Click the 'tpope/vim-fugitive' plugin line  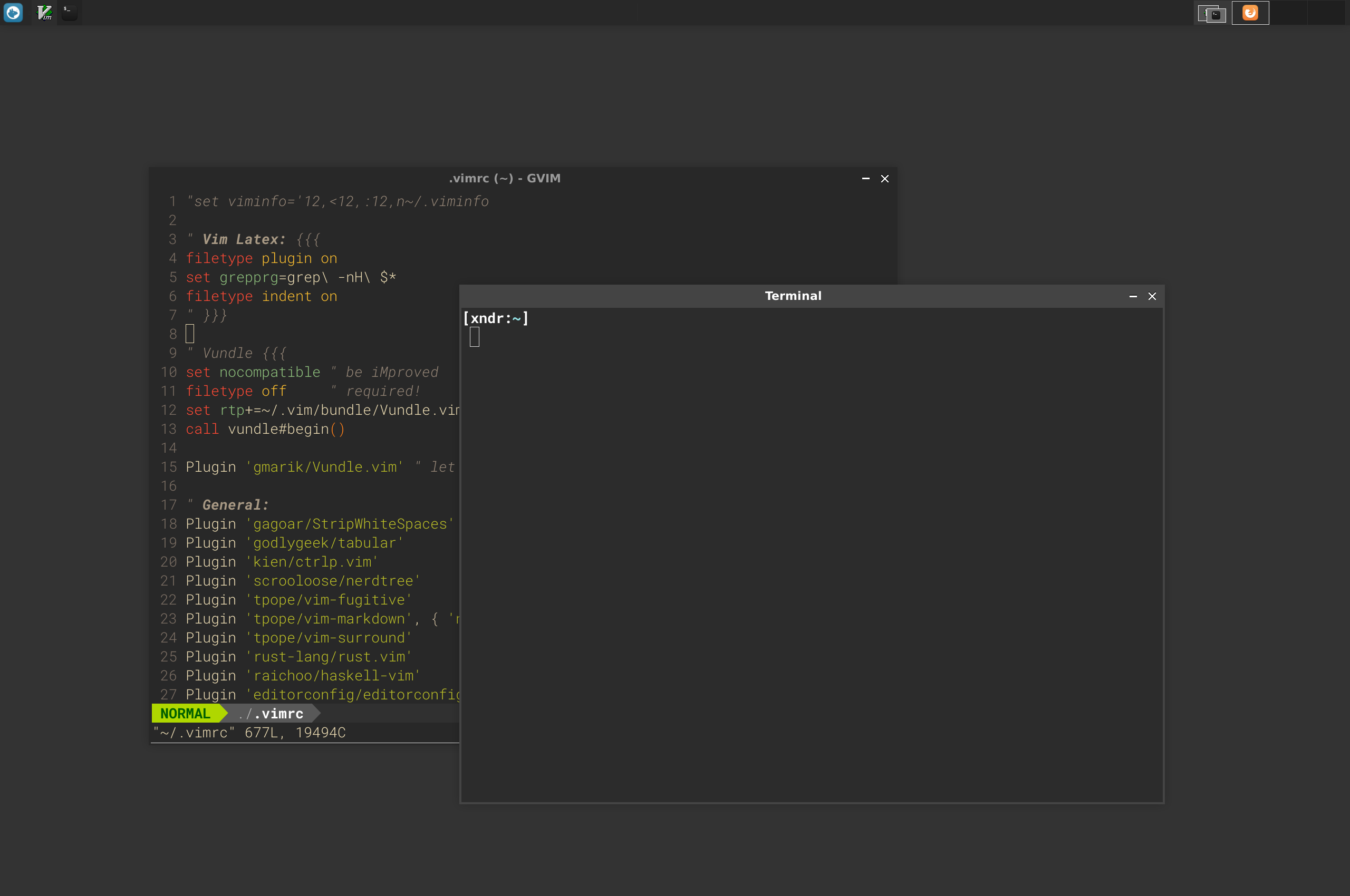click(x=298, y=599)
